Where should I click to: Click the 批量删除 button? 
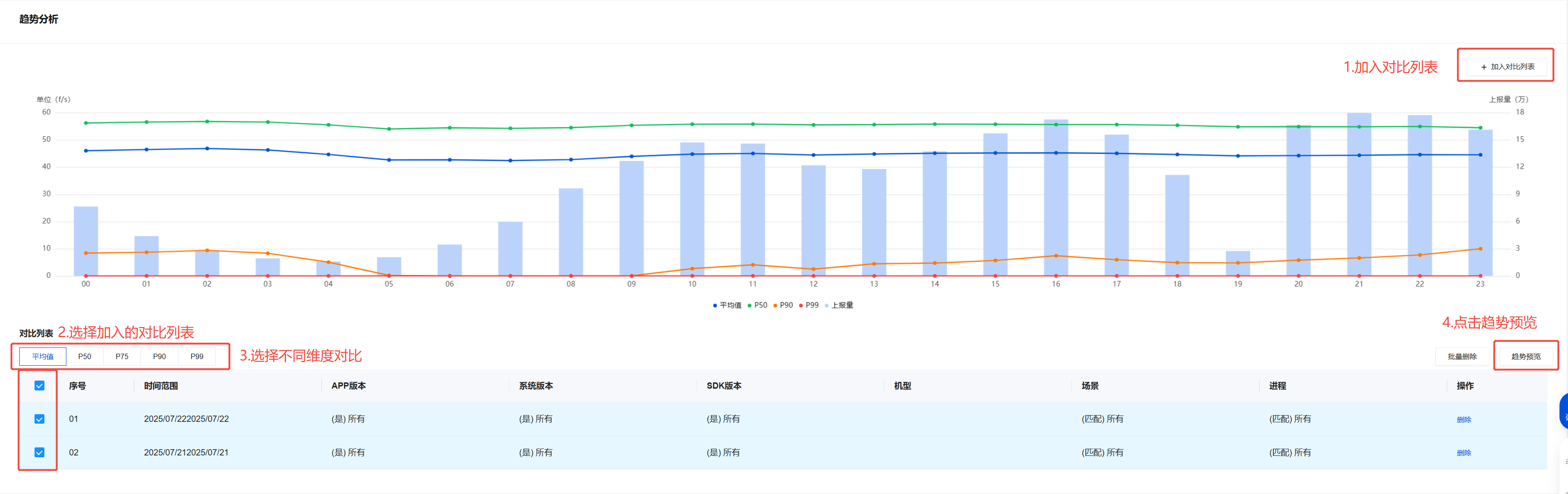point(1461,356)
